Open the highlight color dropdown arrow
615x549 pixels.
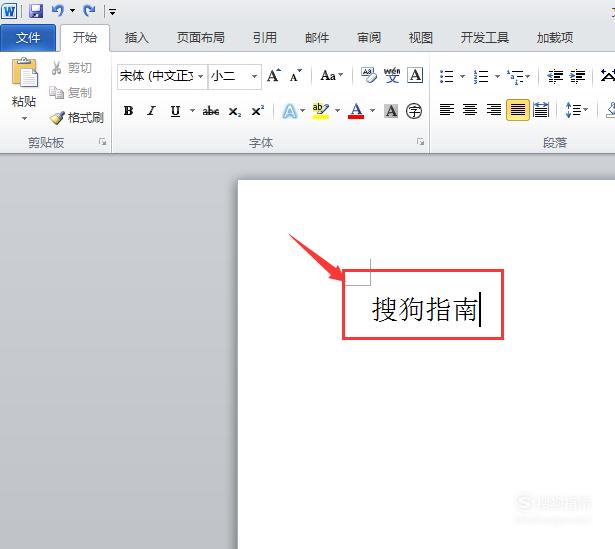tap(337, 111)
